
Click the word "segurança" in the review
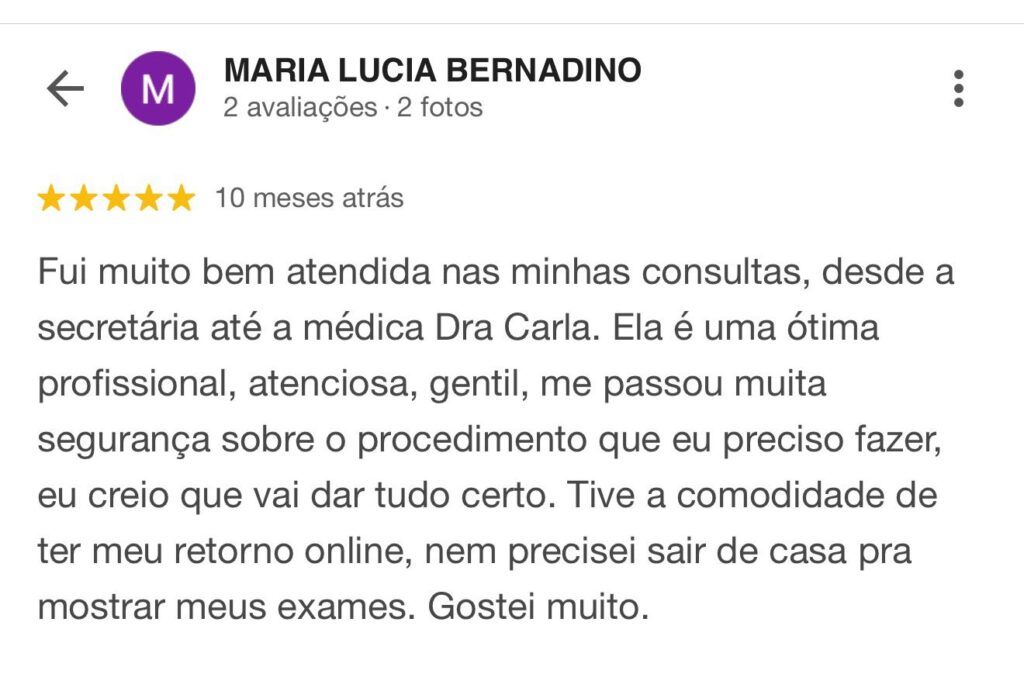(110, 441)
